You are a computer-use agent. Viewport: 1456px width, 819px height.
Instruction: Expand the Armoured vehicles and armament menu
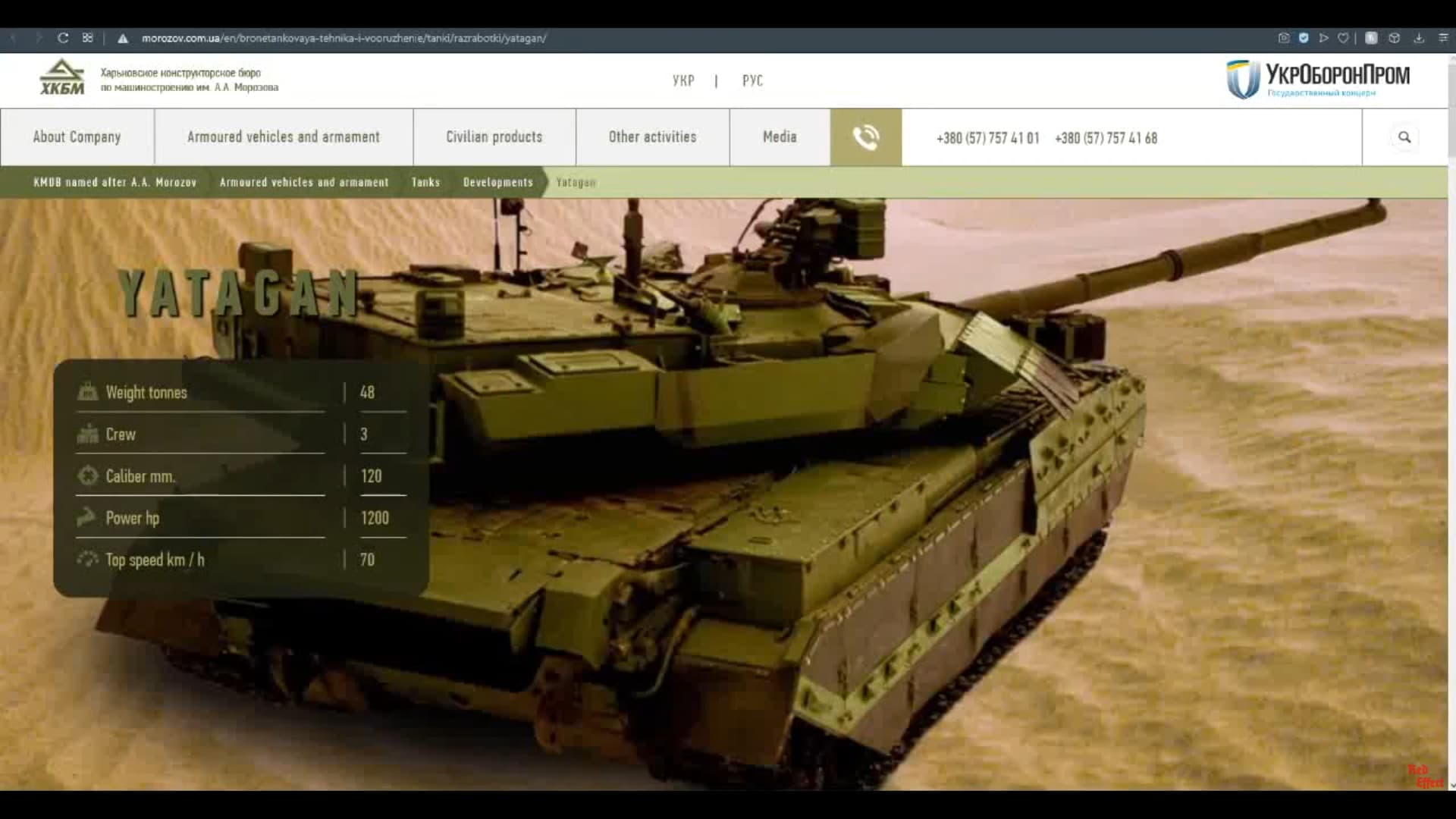pos(283,137)
